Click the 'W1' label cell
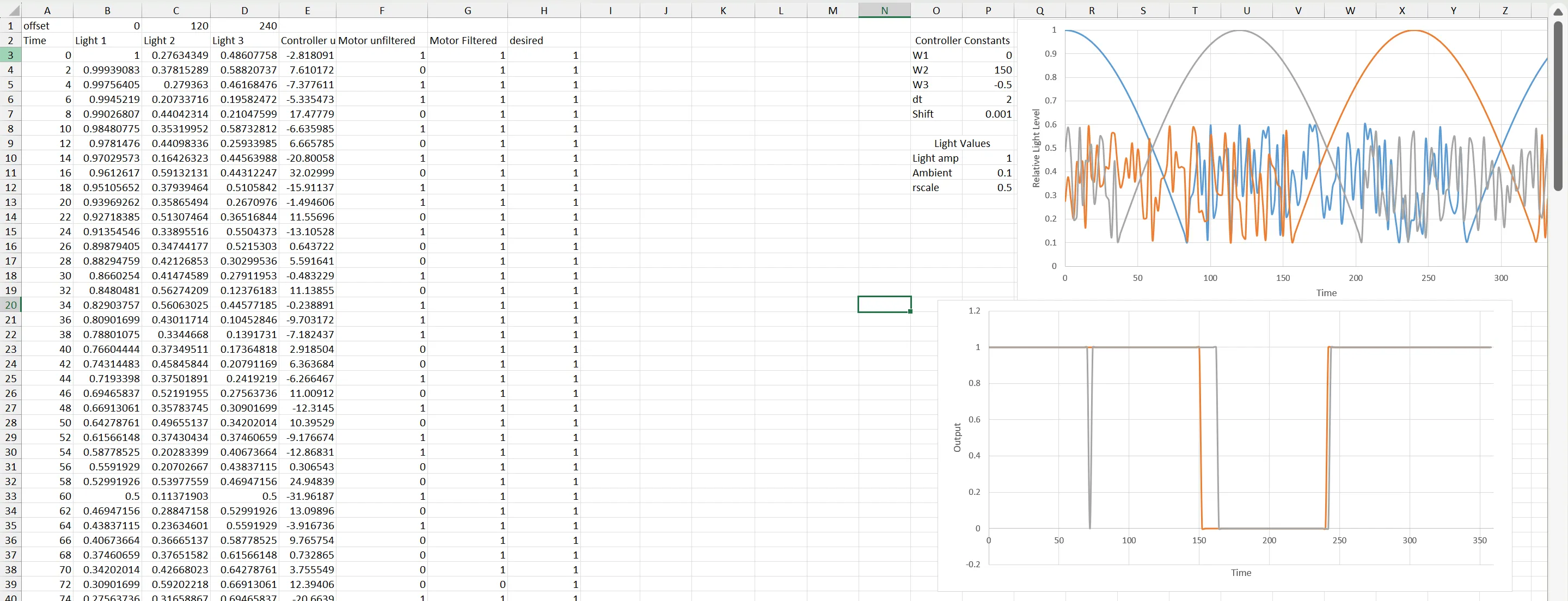The height and width of the screenshot is (601, 1568). [936, 56]
